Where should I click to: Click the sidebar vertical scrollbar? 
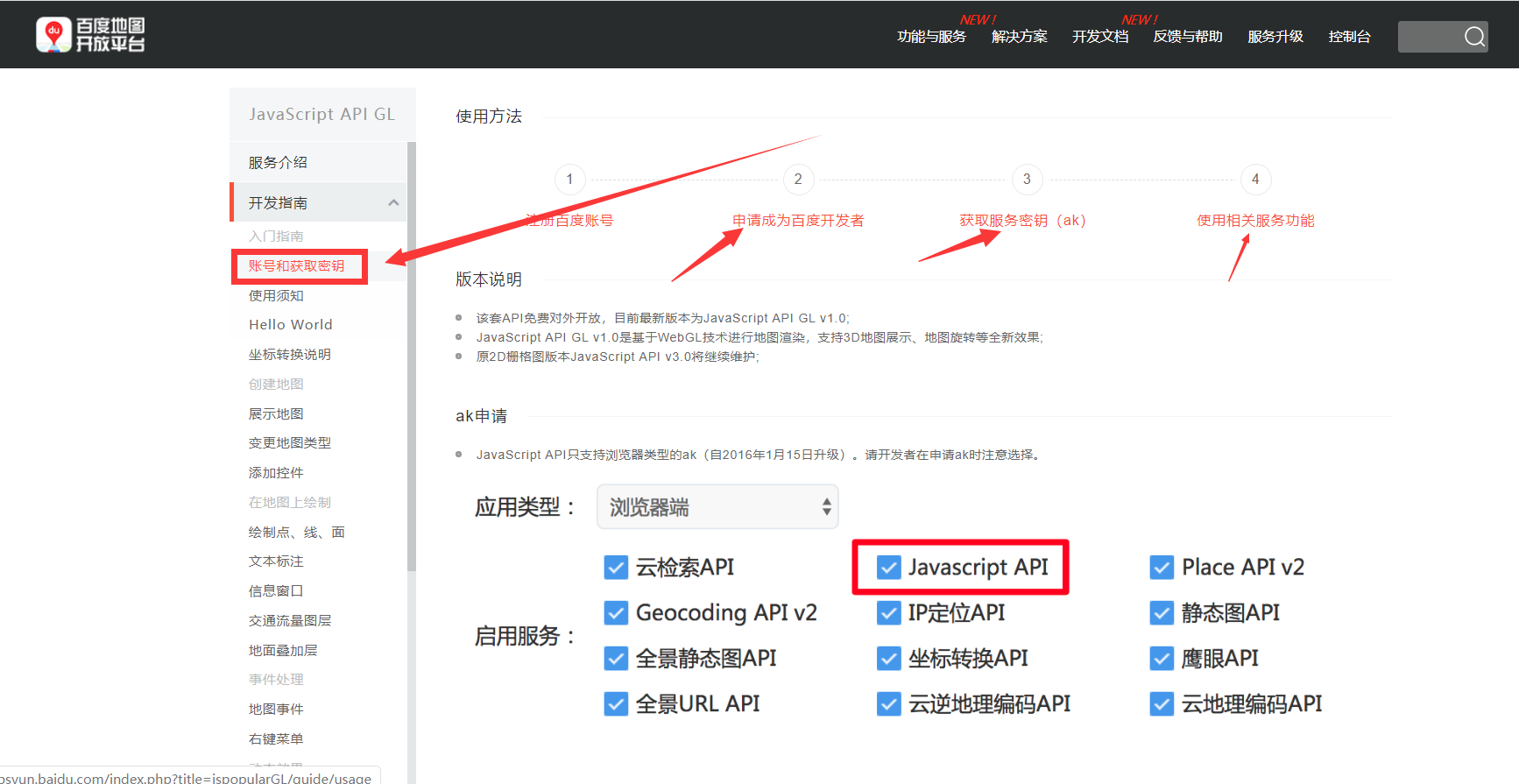(x=412, y=356)
